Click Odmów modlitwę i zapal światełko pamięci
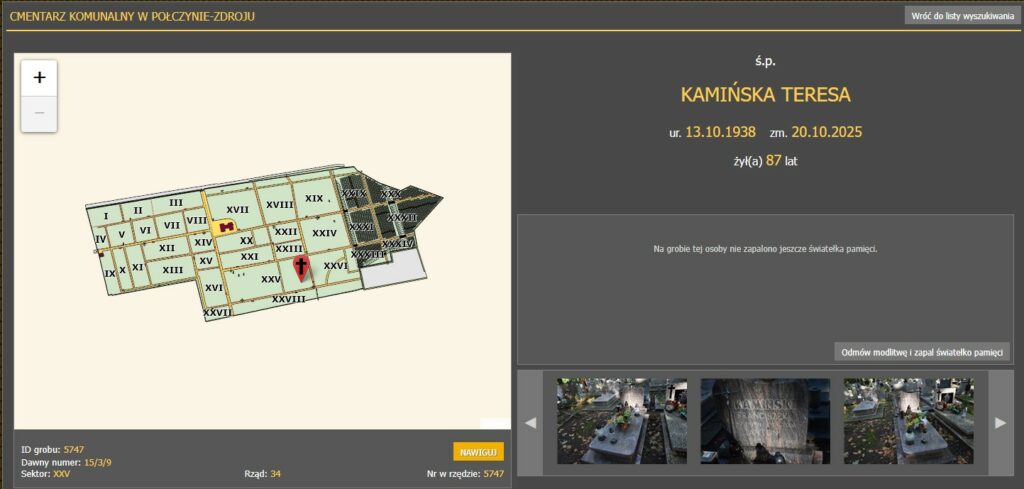Screen dimensions: 1024x489 click(x=921, y=352)
